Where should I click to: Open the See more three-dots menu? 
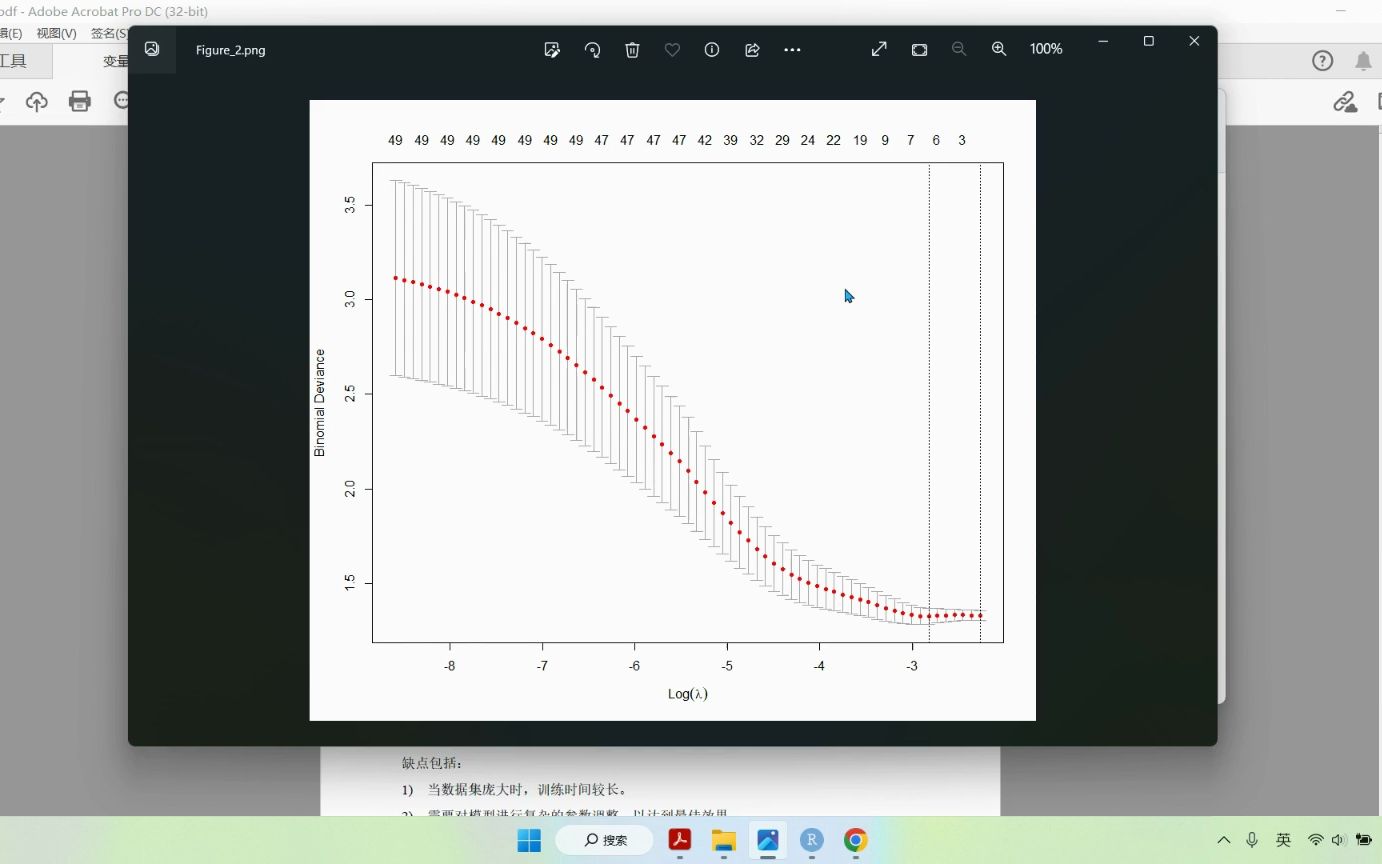click(792, 49)
